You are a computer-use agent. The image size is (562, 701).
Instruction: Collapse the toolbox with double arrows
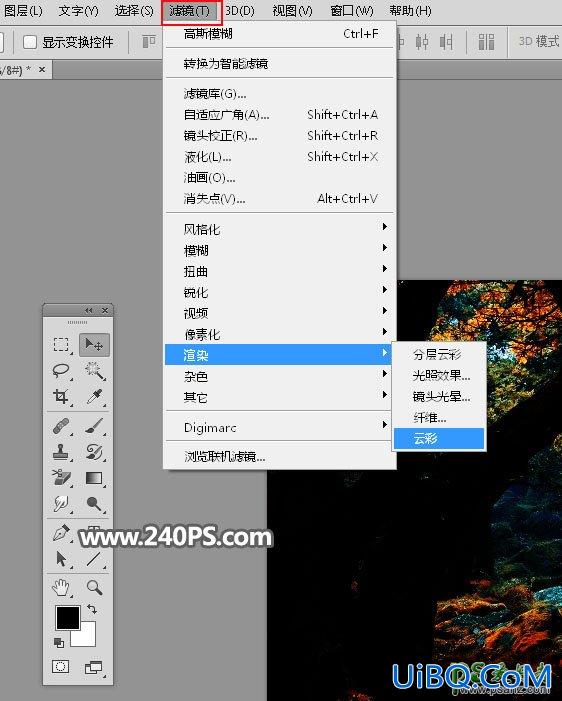(89, 310)
